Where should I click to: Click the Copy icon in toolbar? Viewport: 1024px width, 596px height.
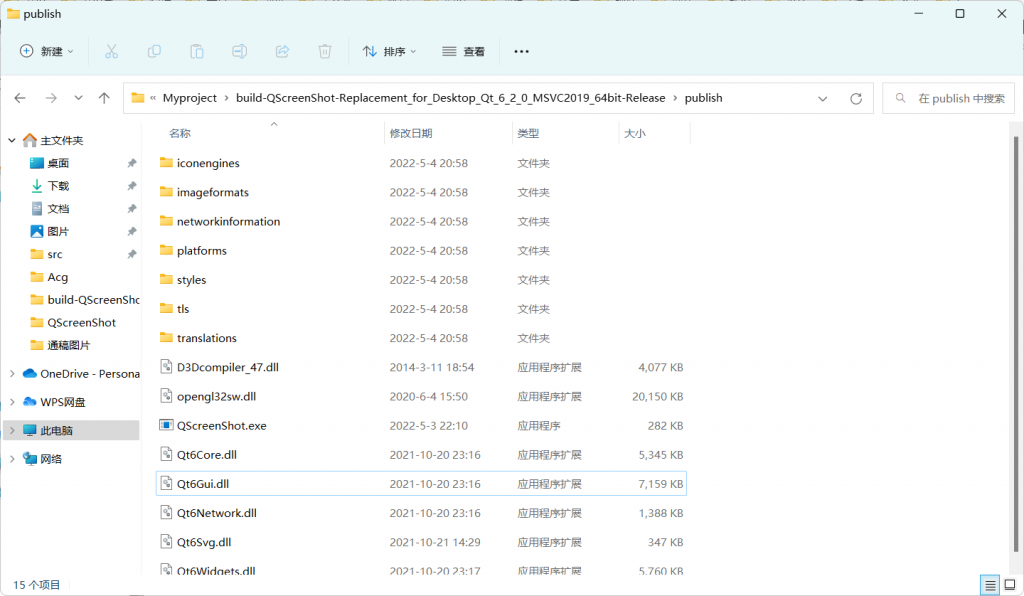point(154,52)
